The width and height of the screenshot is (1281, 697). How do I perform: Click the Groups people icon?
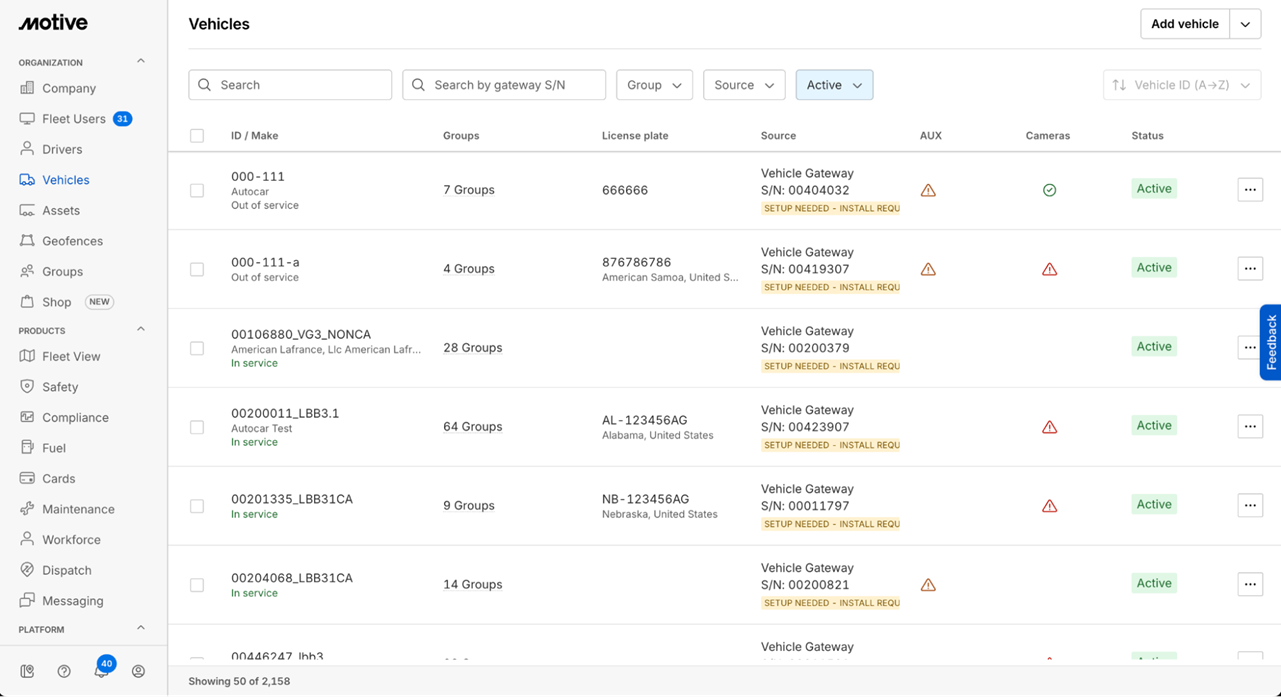pyautogui.click(x=27, y=271)
